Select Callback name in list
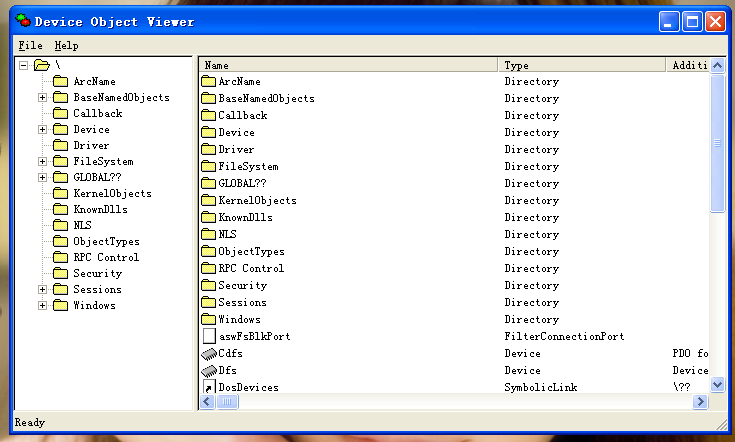This screenshot has width=735, height=442. [243, 115]
